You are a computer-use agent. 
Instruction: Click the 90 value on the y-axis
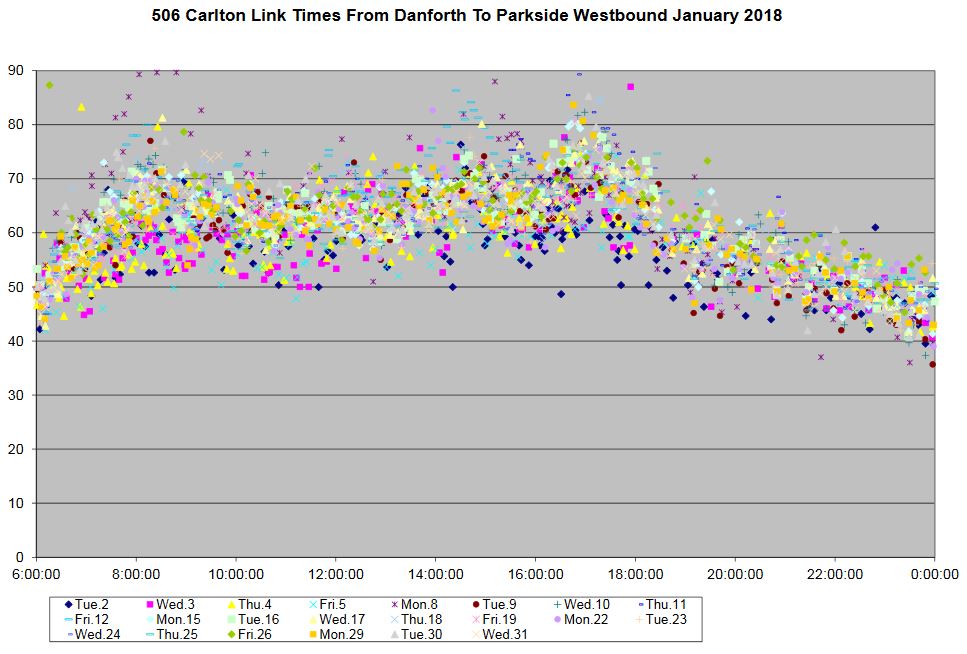click(16, 70)
